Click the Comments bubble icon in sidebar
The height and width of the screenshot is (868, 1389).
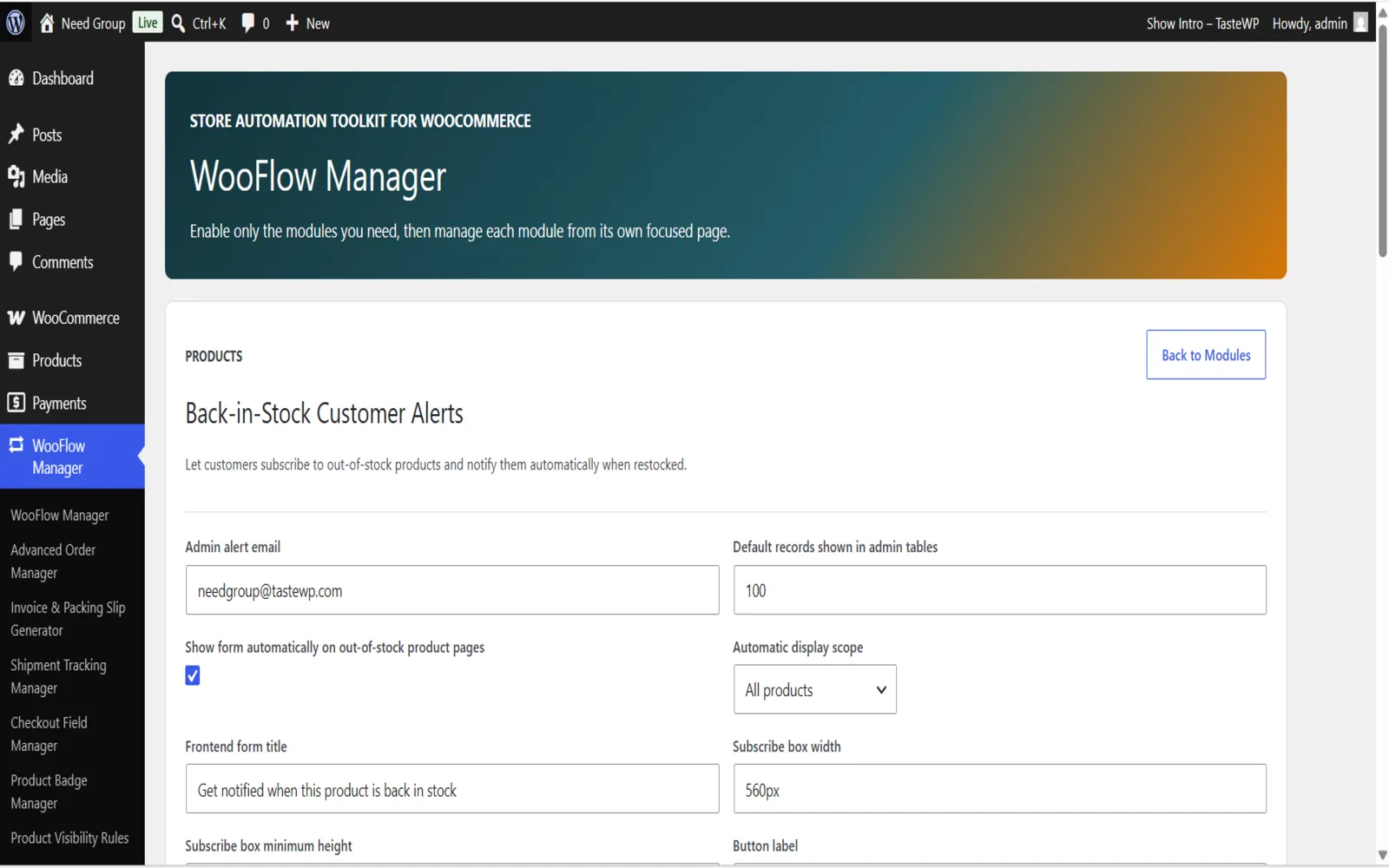click(x=16, y=261)
